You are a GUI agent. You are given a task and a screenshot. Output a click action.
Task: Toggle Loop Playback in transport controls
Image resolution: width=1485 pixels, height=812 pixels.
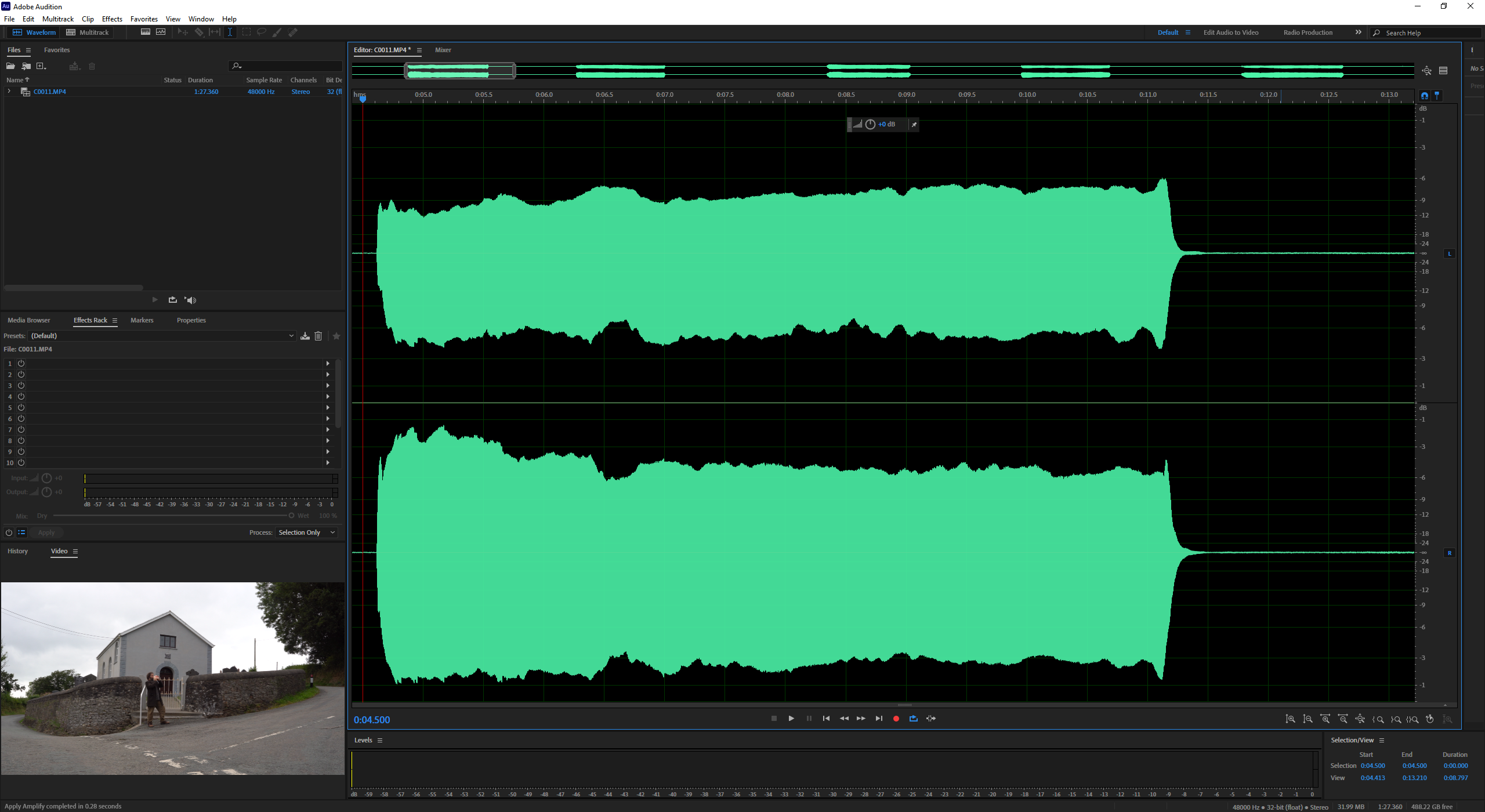(x=913, y=719)
